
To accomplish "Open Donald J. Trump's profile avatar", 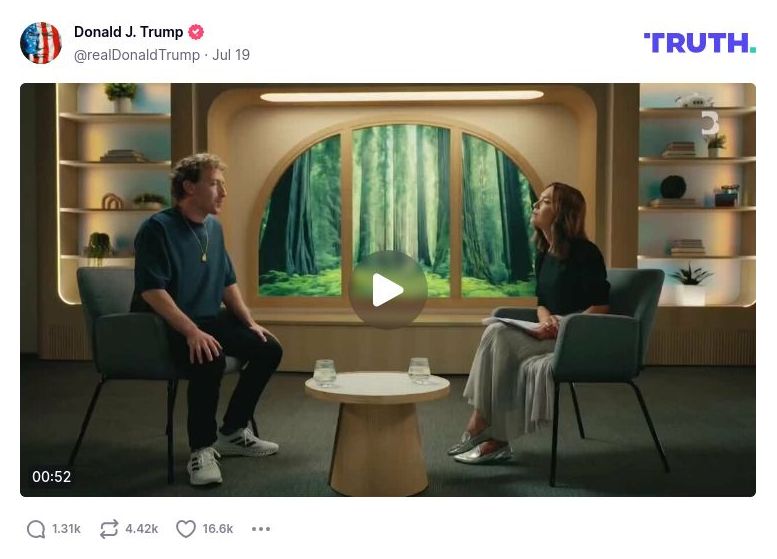I will [x=41, y=43].
